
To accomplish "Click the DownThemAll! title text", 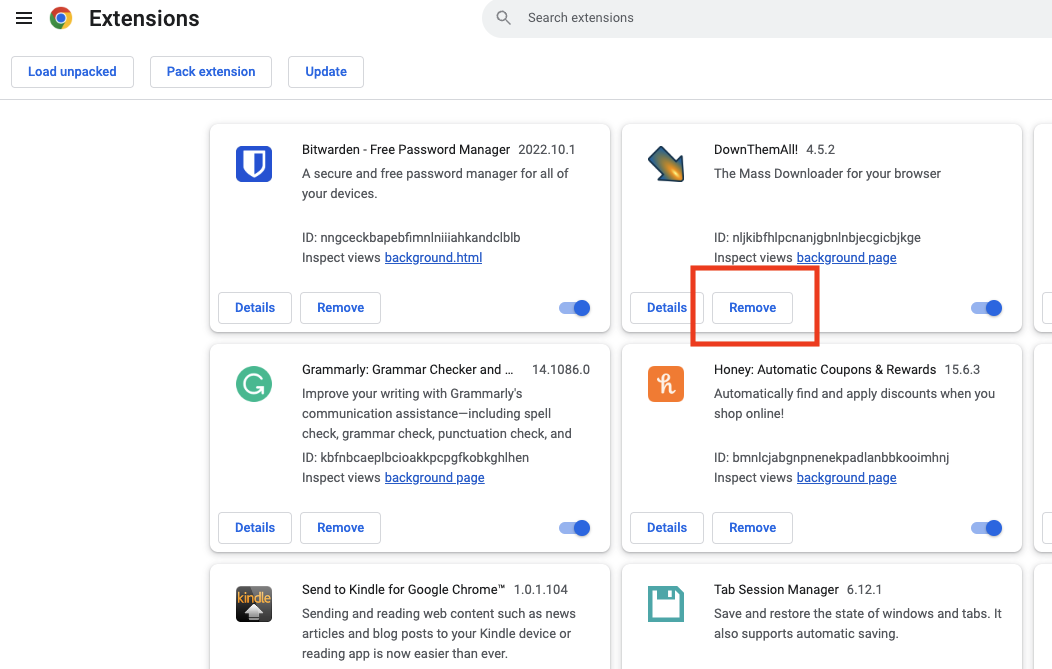I will [x=756, y=150].
